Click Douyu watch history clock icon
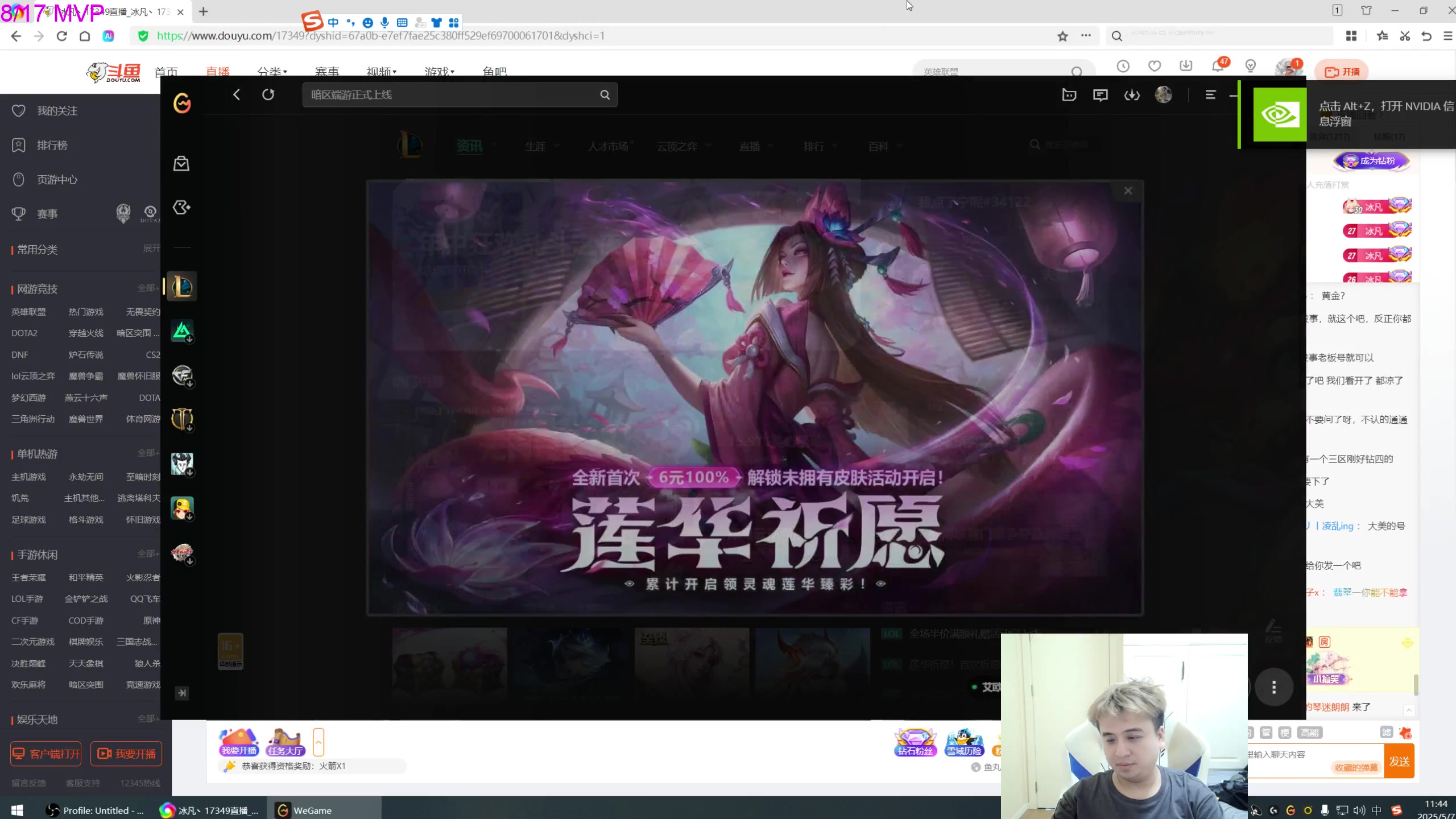 [x=1123, y=67]
